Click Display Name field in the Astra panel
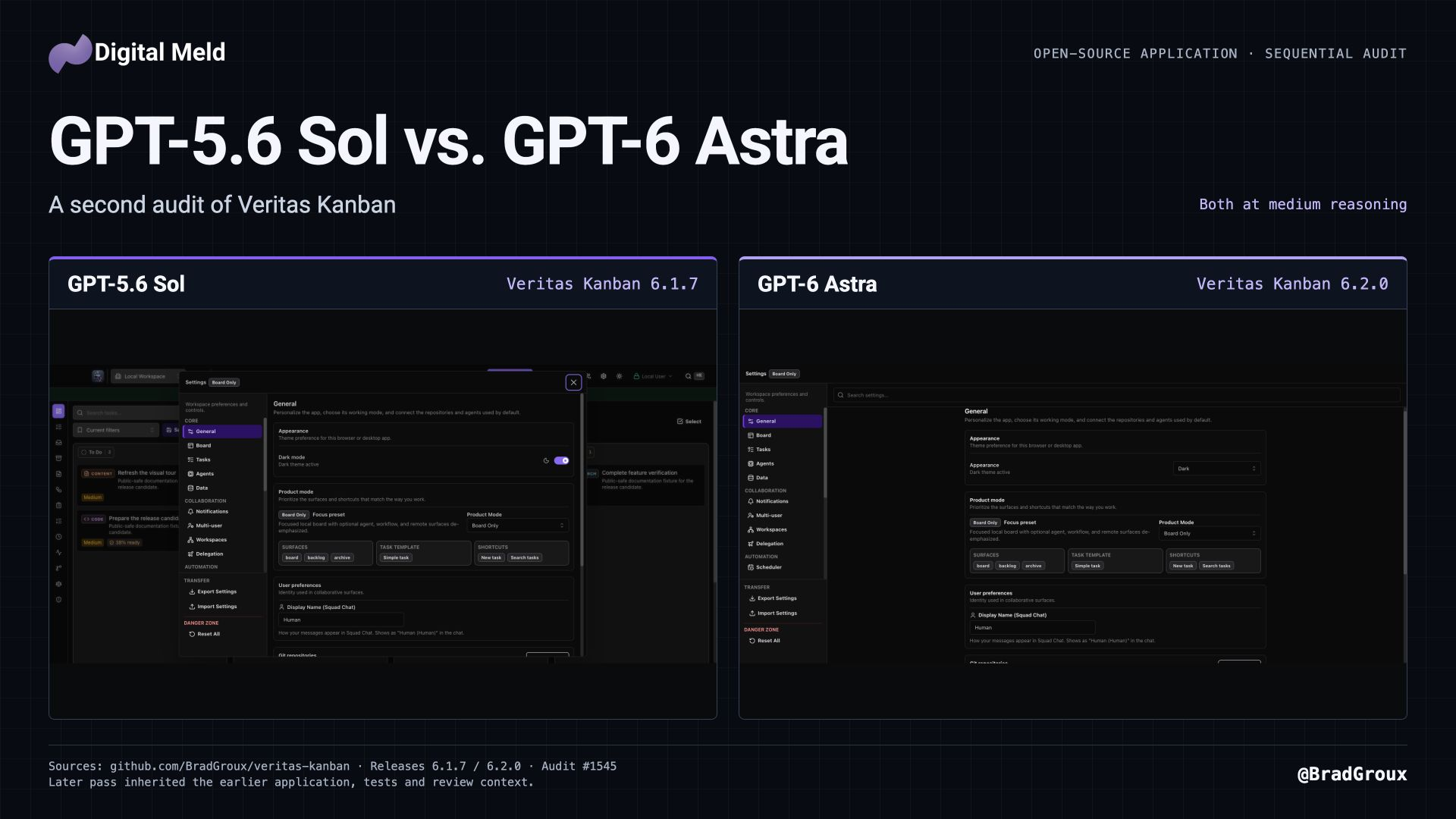This screenshot has width=1456, height=819. coord(1032,628)
